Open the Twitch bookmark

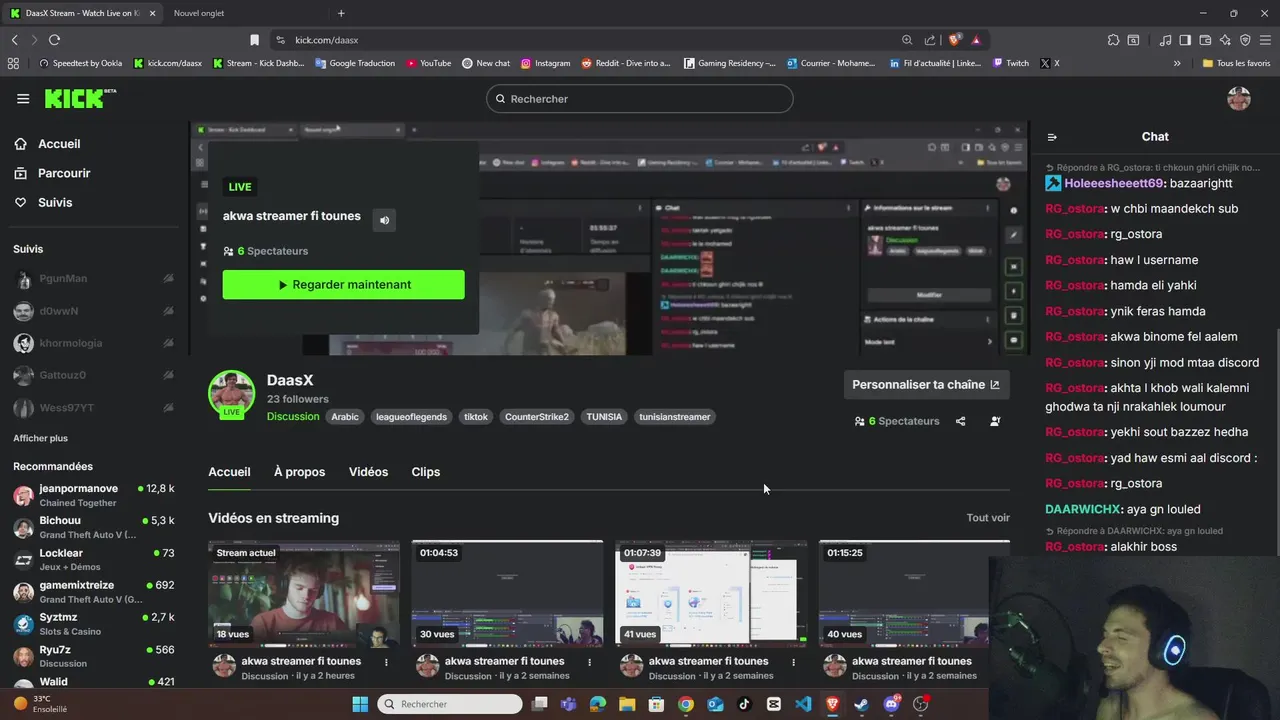[x=1011, y=63]
